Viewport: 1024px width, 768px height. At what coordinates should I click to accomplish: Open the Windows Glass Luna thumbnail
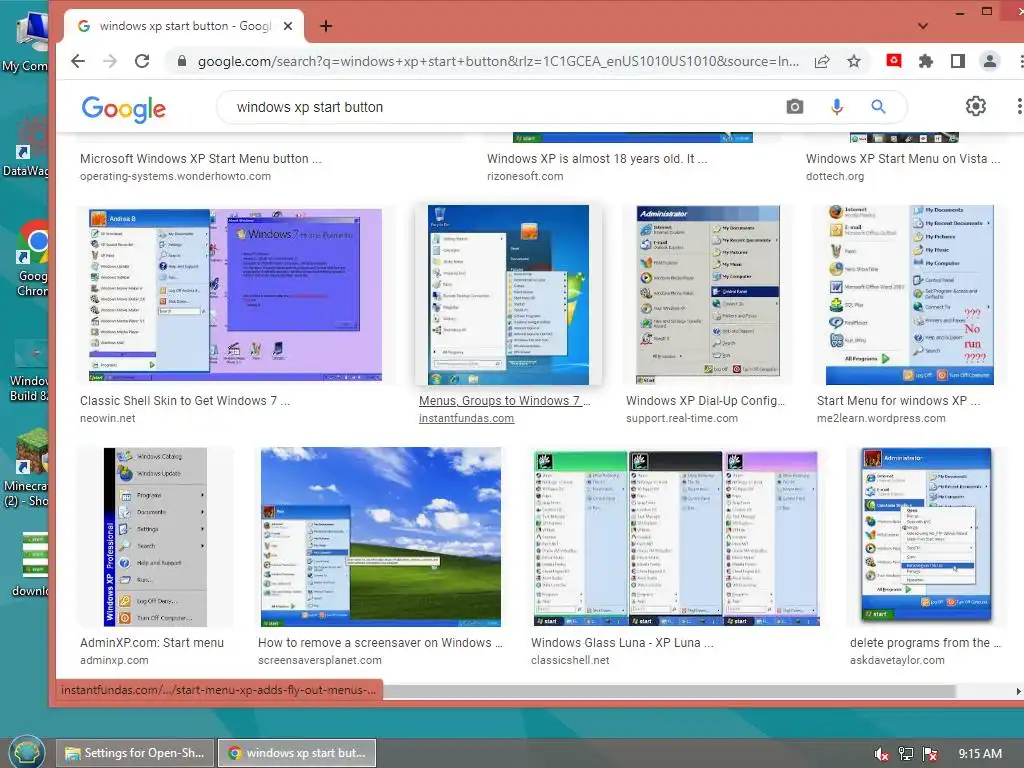coord(676,538)
